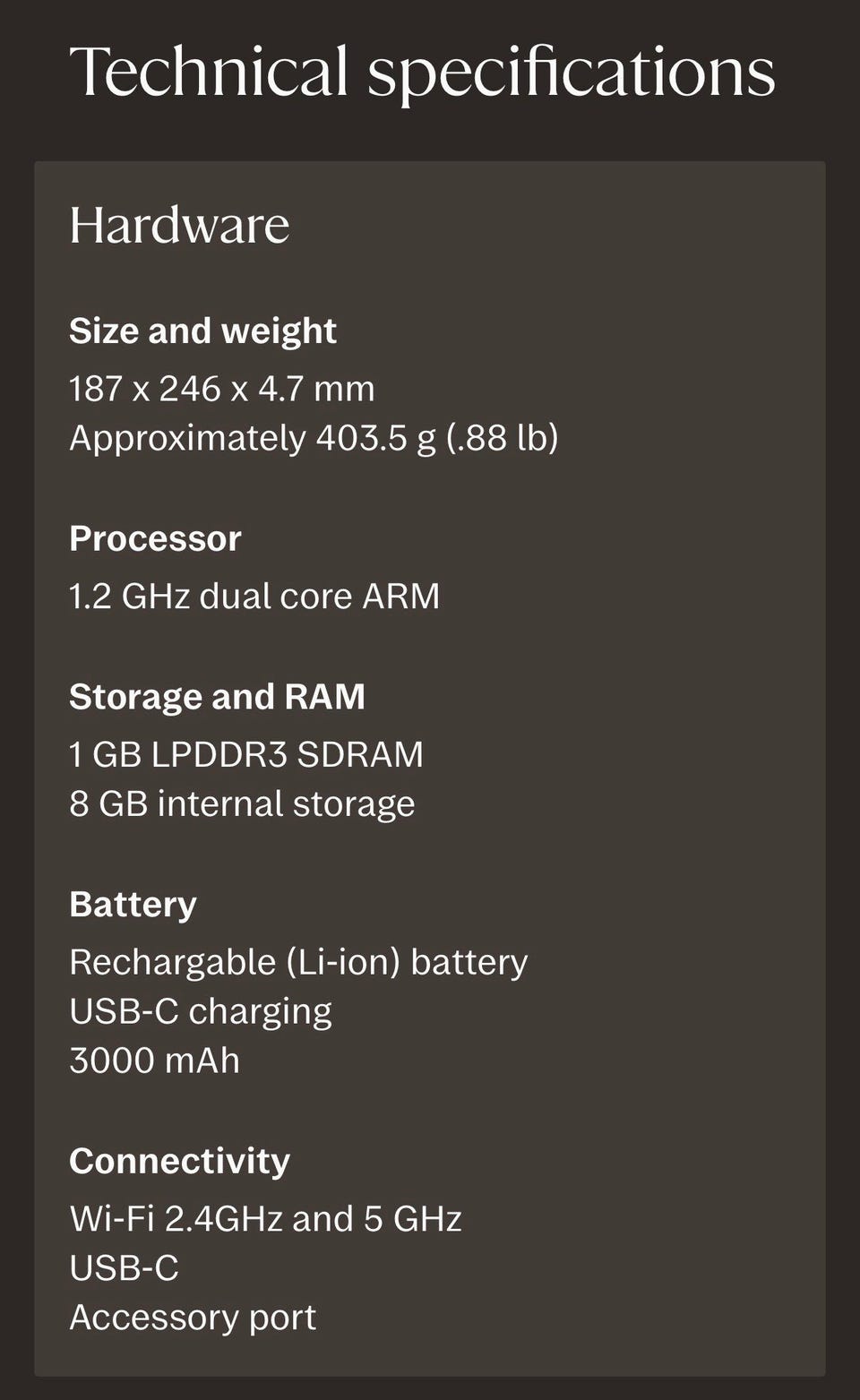The width and height of the screenshot is (860, 1400).
Task: Click the "Wi-Fi 2.4GHz" text
Action: 176,1219
